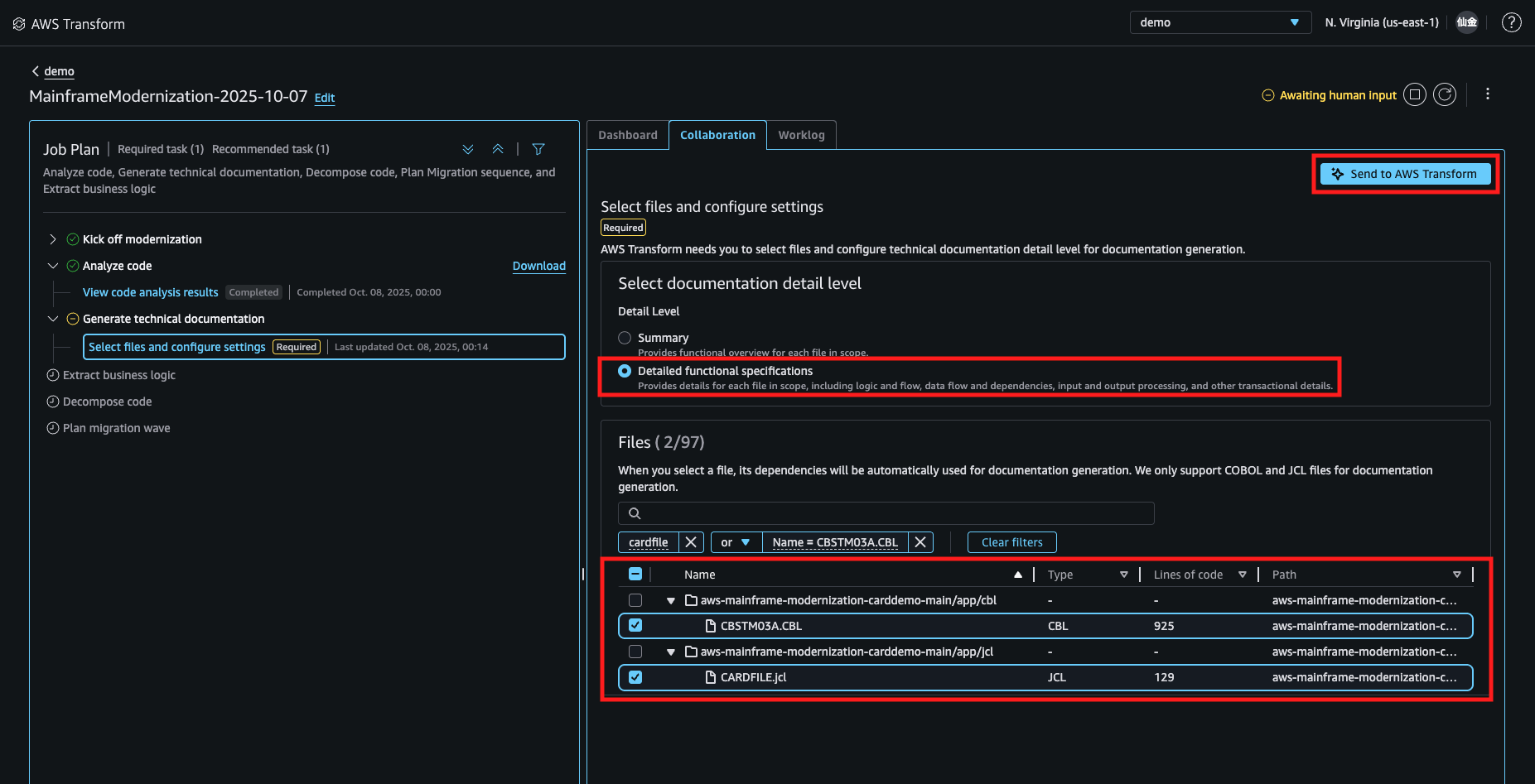Expand the Kick off modernization task

pyautogui.click(x=53, y=239)
